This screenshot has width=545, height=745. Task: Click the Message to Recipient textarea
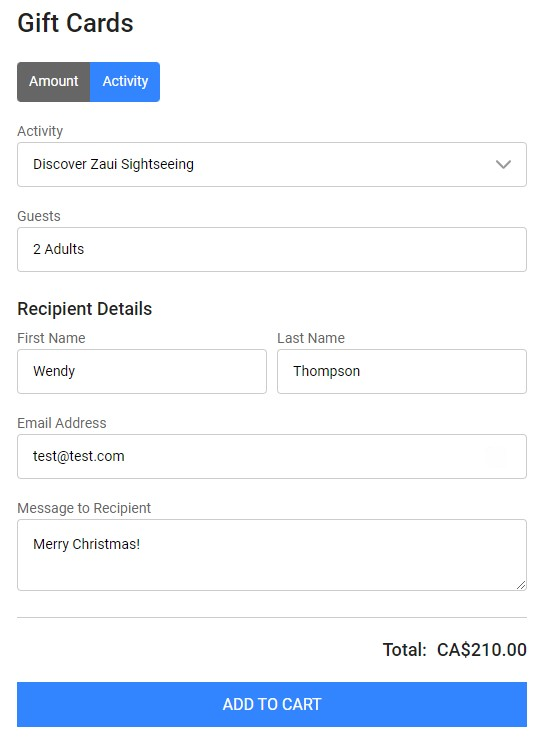(272, 555)
